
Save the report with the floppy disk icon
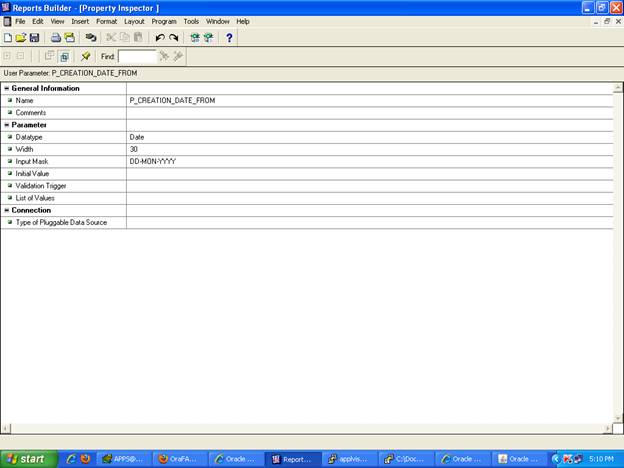(34, 38)
